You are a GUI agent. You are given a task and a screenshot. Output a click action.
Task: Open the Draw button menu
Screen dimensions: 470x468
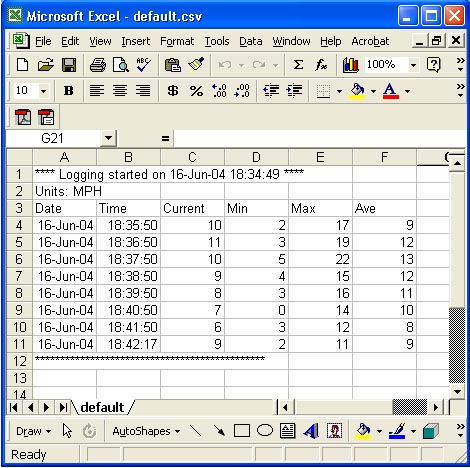pyautogui.click(x=33, y=431)
